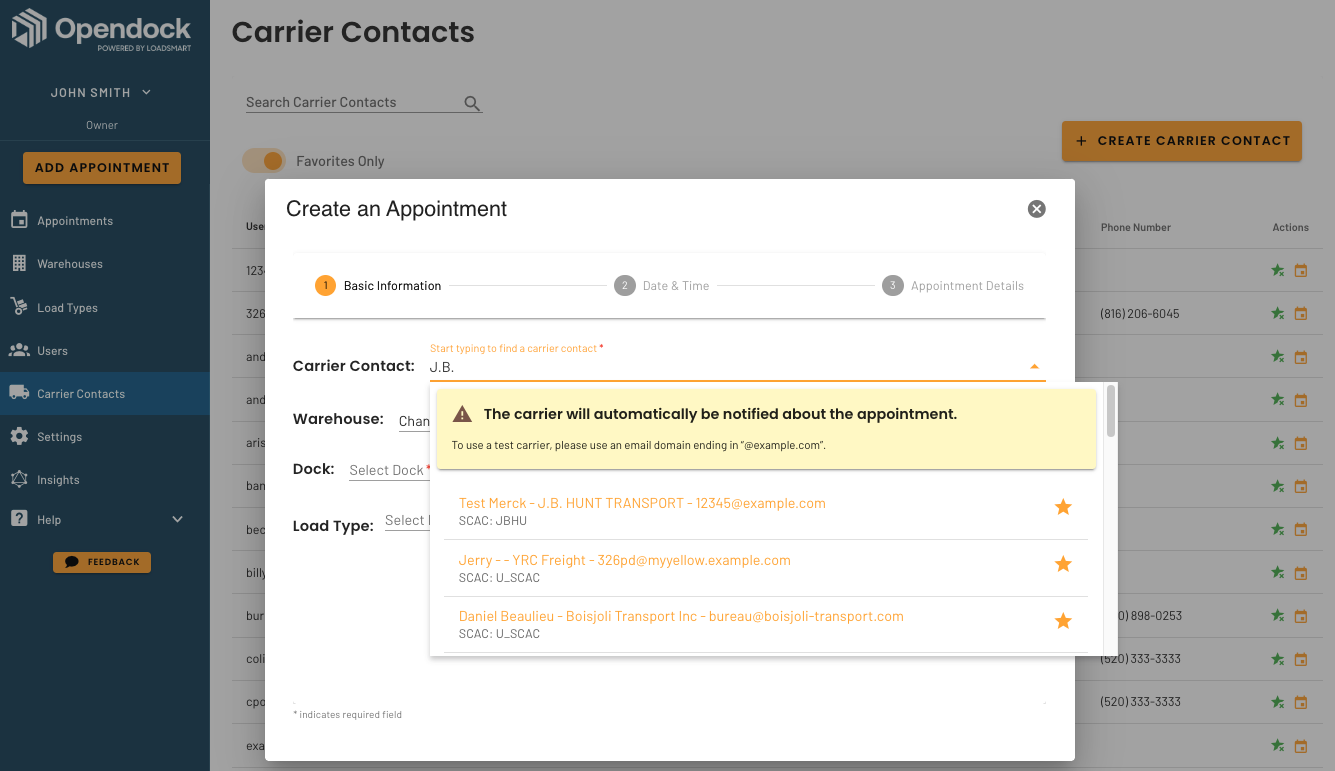The image size is (1335, 771).
Task: Click the Insights icon
Action: point(19,479)
